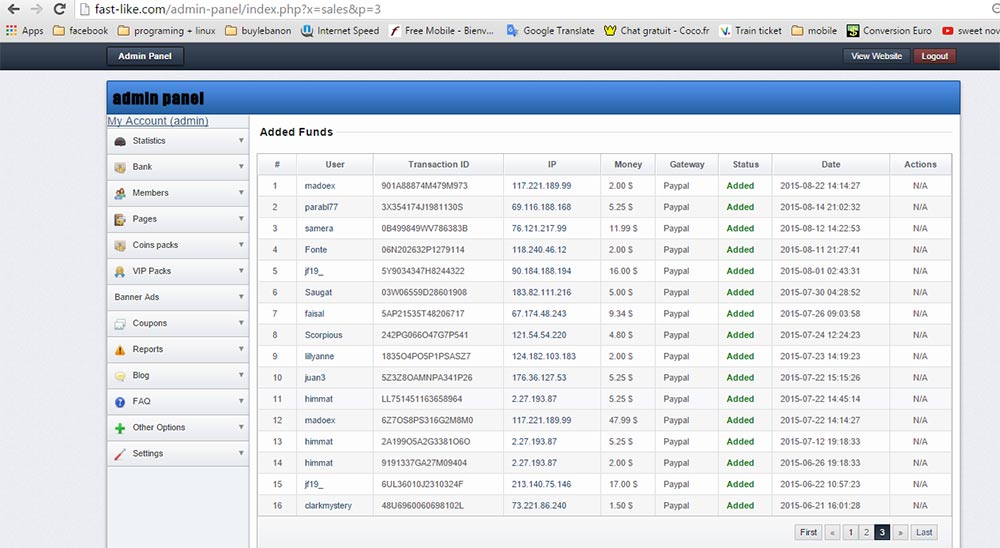Click the Members people icon
1000x548 pixels.
(120, 193)
